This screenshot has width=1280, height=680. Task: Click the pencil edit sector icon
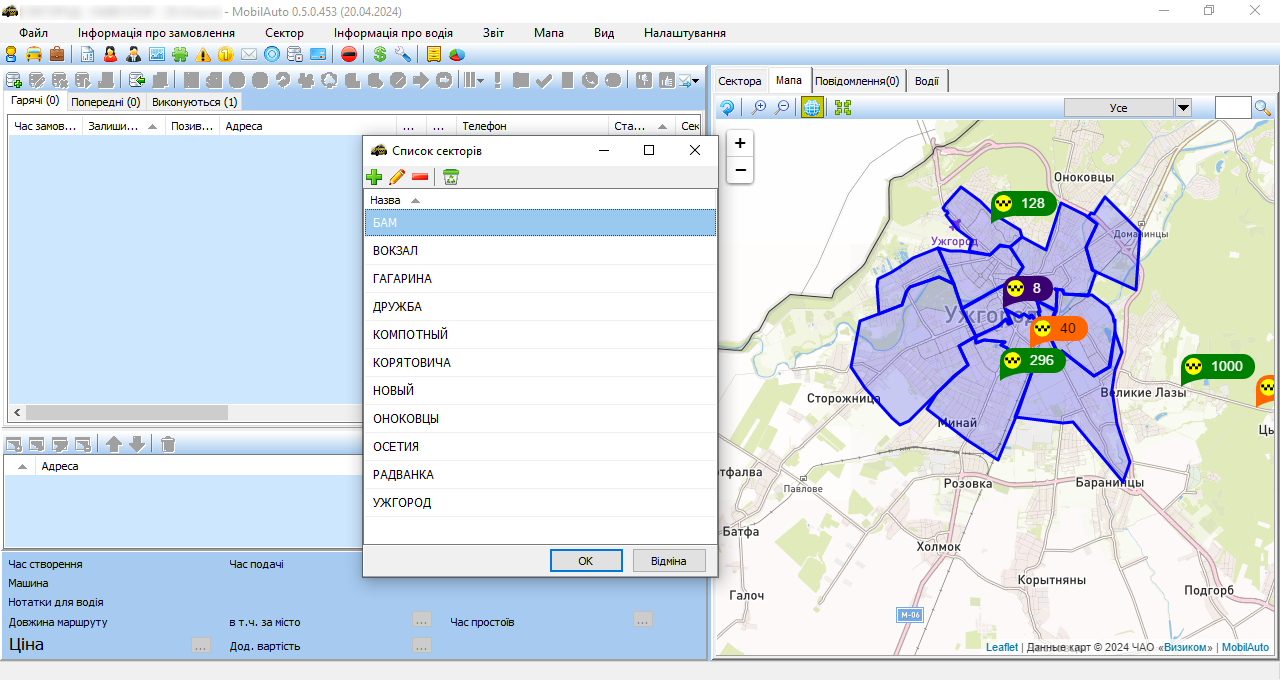pyautogui.click(x=397, y=177)
